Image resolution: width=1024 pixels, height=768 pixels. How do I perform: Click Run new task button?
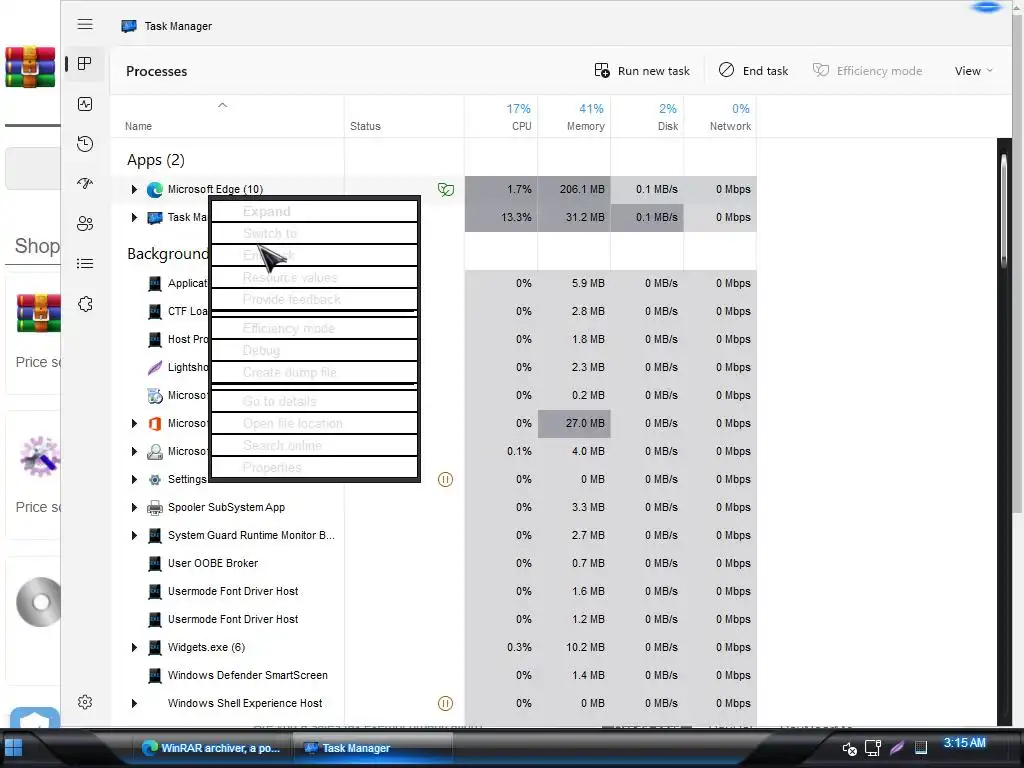[642, 71]
